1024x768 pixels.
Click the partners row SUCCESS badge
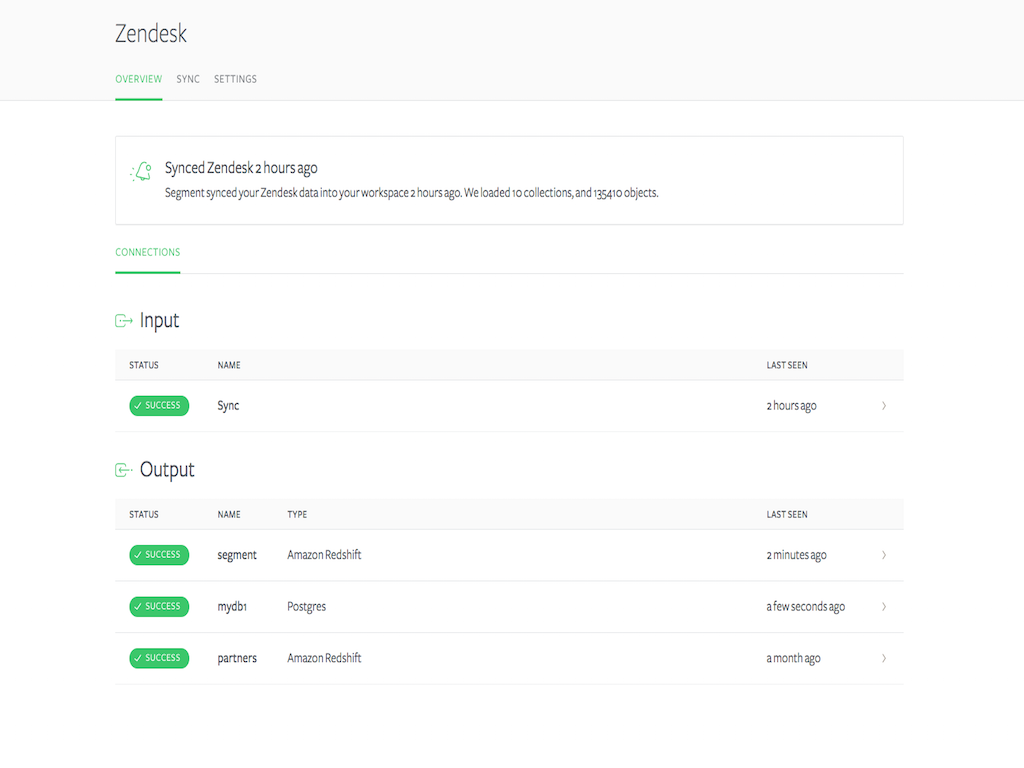click(x=159, y=658)
